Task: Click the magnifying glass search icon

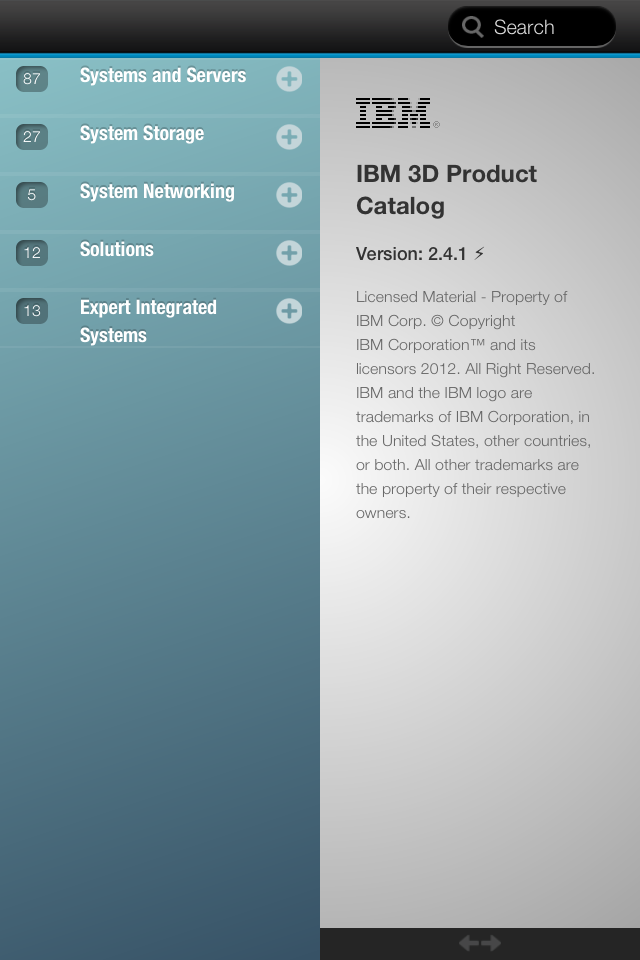Action: (x=473, y=27)
